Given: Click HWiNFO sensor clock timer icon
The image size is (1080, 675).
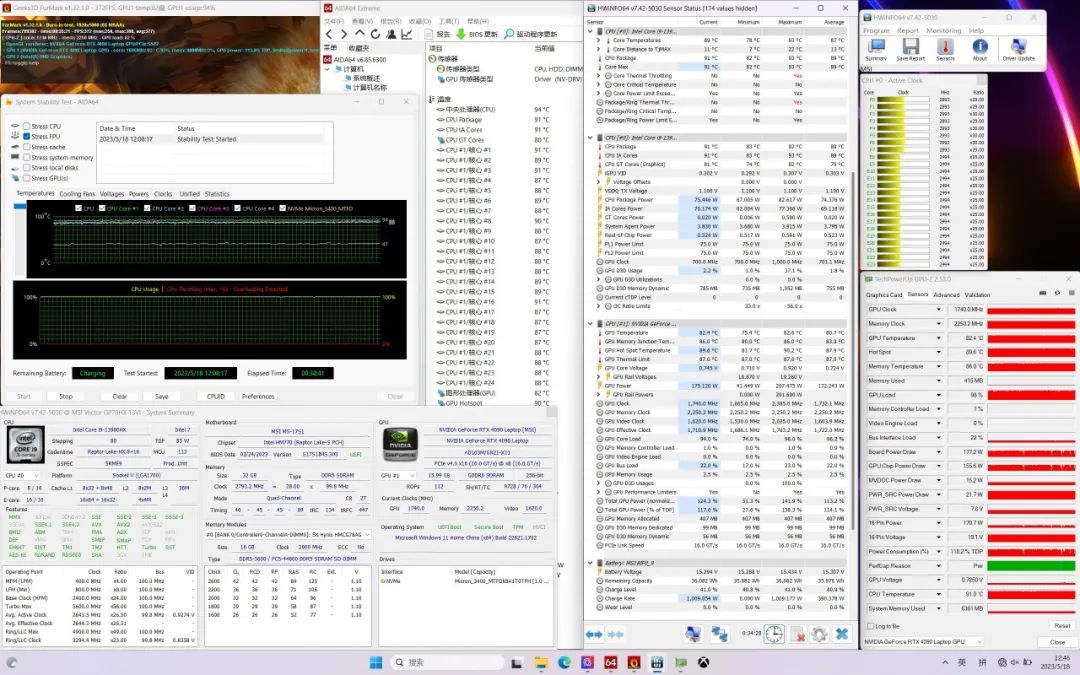Looking at the screenshot, I should (774, 634).
